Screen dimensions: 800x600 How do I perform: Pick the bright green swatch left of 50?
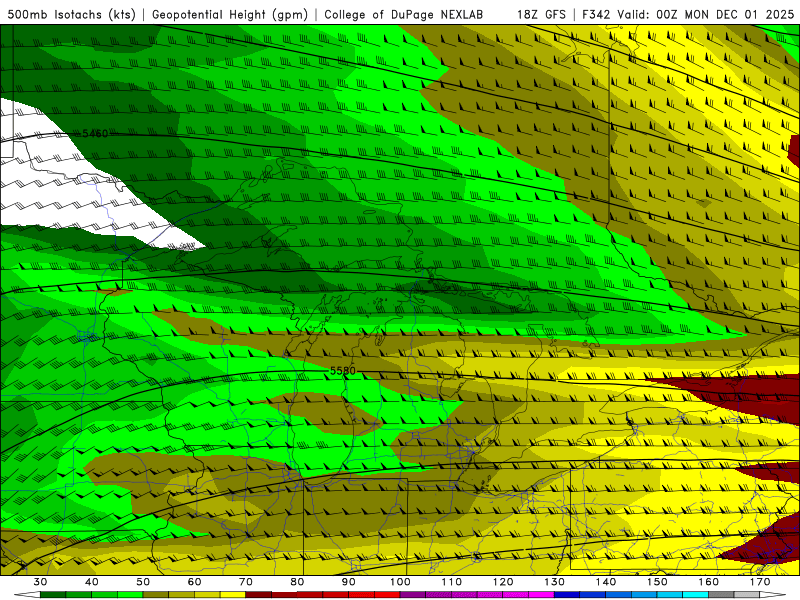(x=130, y=595)
